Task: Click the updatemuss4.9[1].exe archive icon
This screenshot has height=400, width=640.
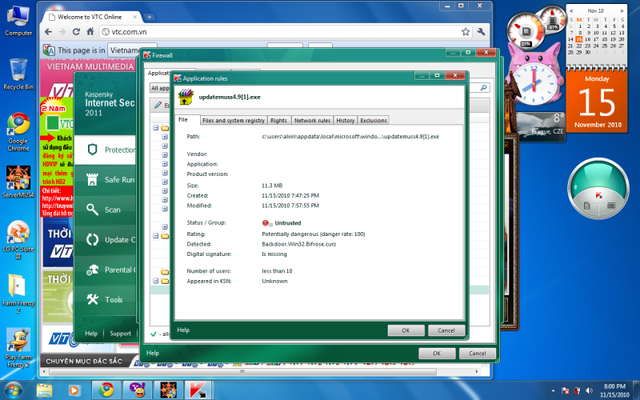Action: [186, 97]
